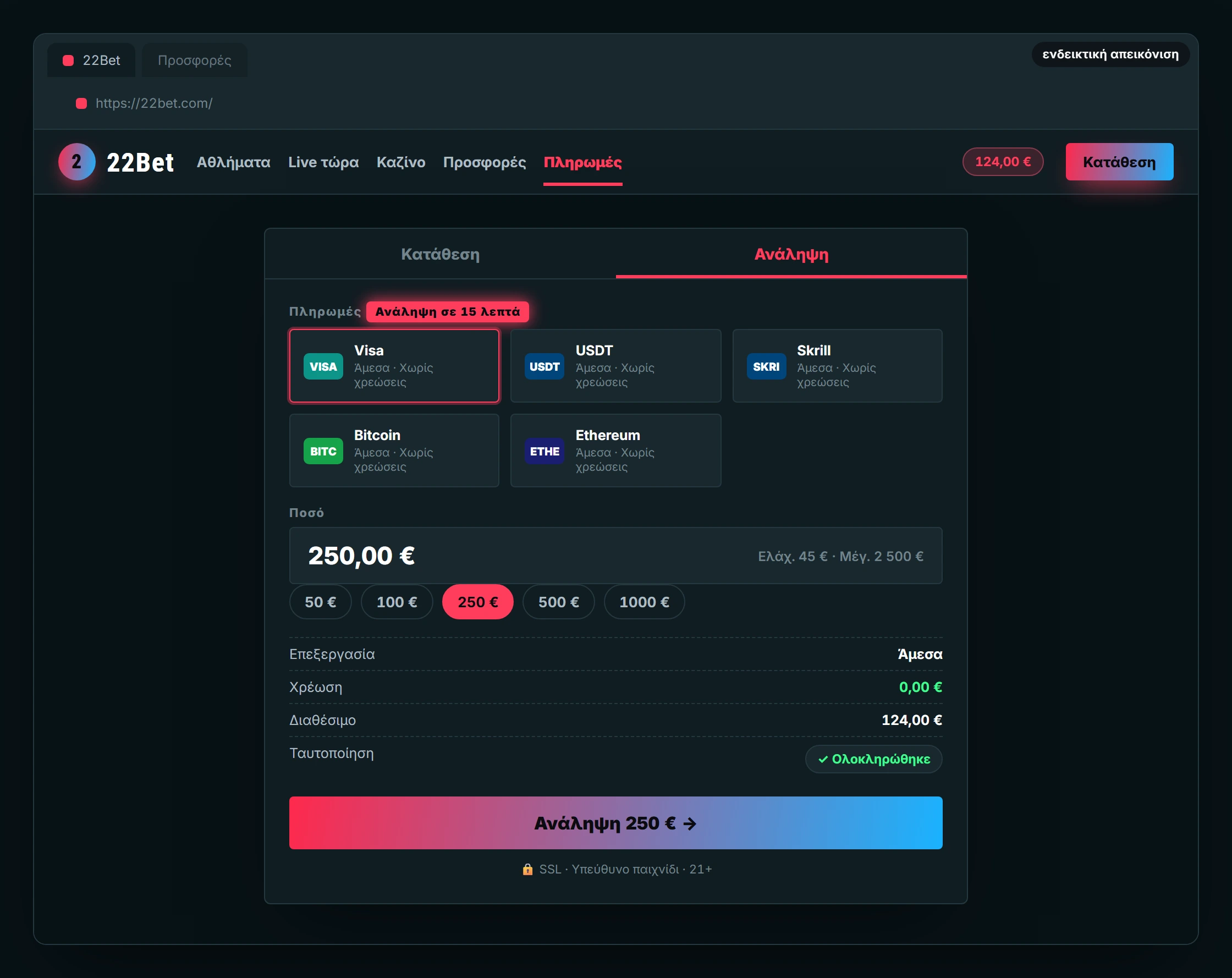Click the SSL padlock icon
This screenshot has width=1232, height=978.
click(x=527, y=869)
